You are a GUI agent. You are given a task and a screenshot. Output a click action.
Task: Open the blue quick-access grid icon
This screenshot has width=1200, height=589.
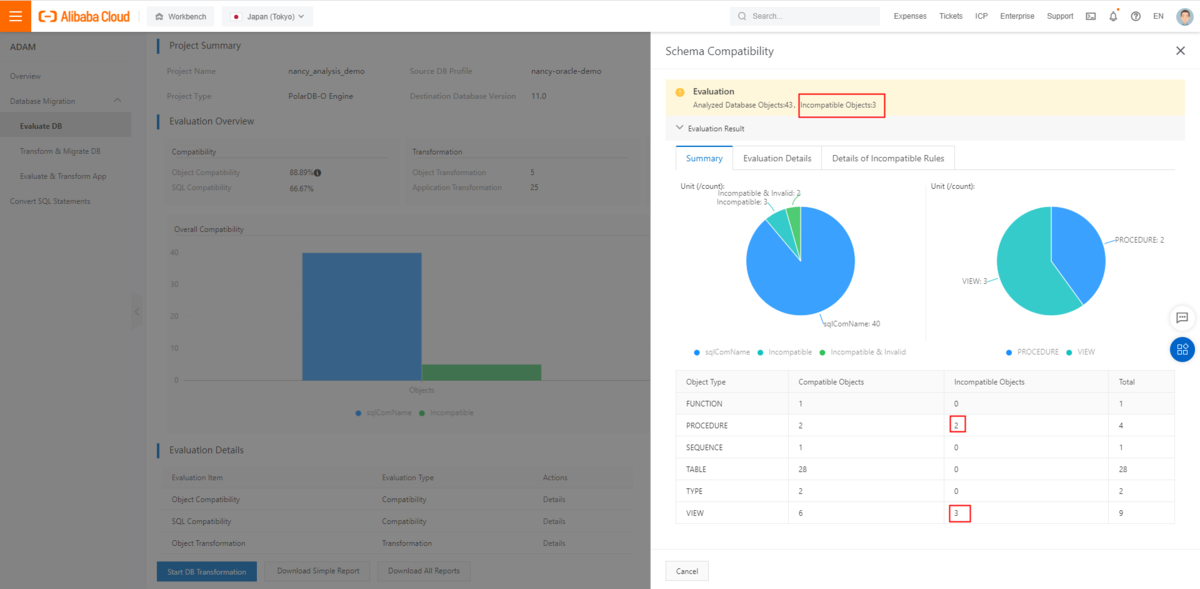[x=1182, y=349]
